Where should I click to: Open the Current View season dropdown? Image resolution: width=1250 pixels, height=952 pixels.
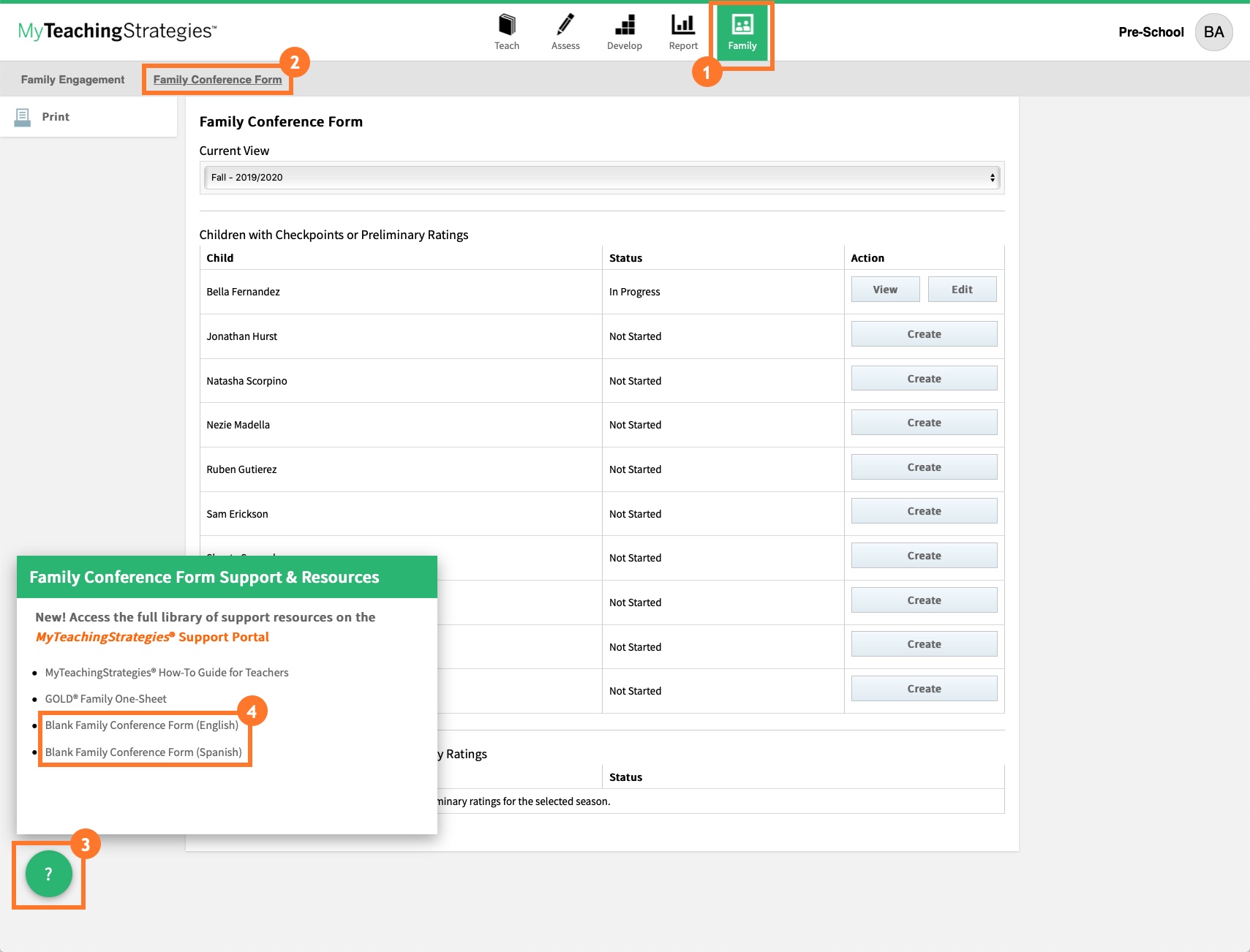pos(600,177)
